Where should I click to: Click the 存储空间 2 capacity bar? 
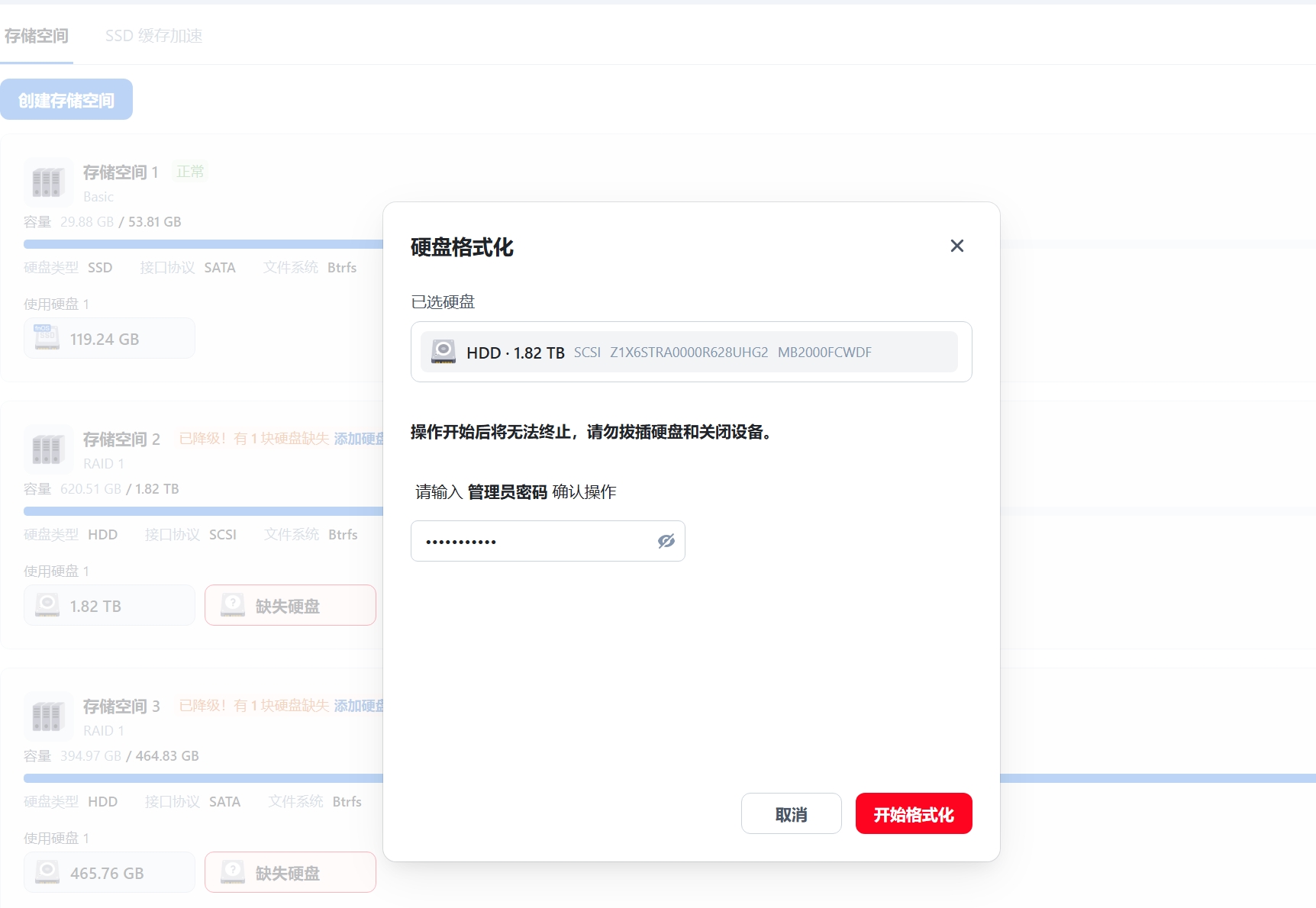tap(203, 511)
